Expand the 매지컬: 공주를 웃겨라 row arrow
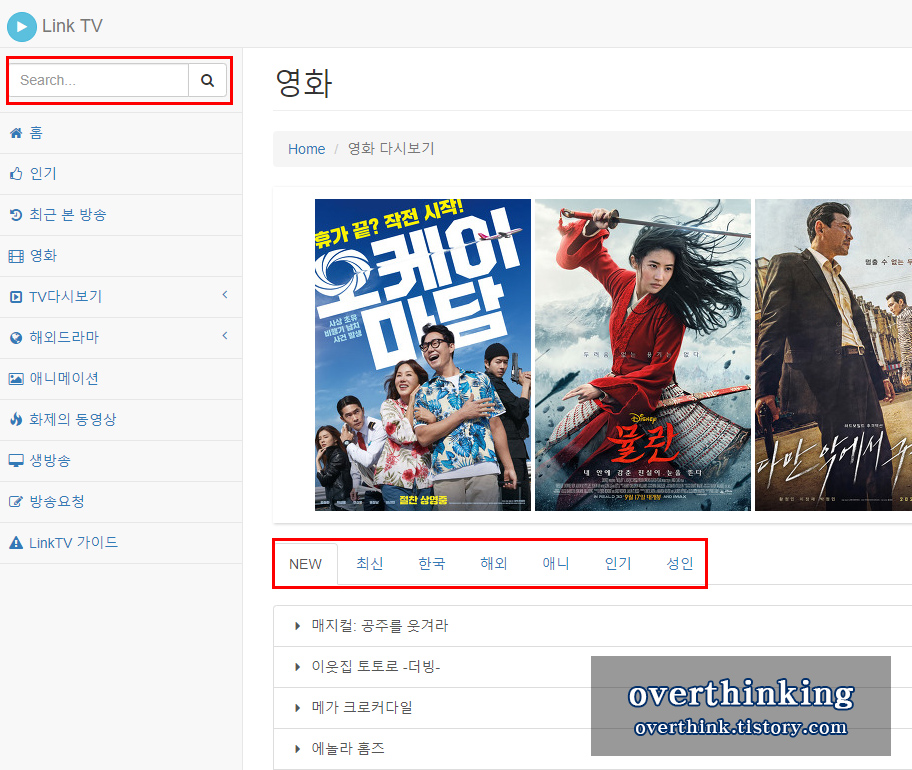This screenshot has height=770, width=912. [x=298, y=626]
